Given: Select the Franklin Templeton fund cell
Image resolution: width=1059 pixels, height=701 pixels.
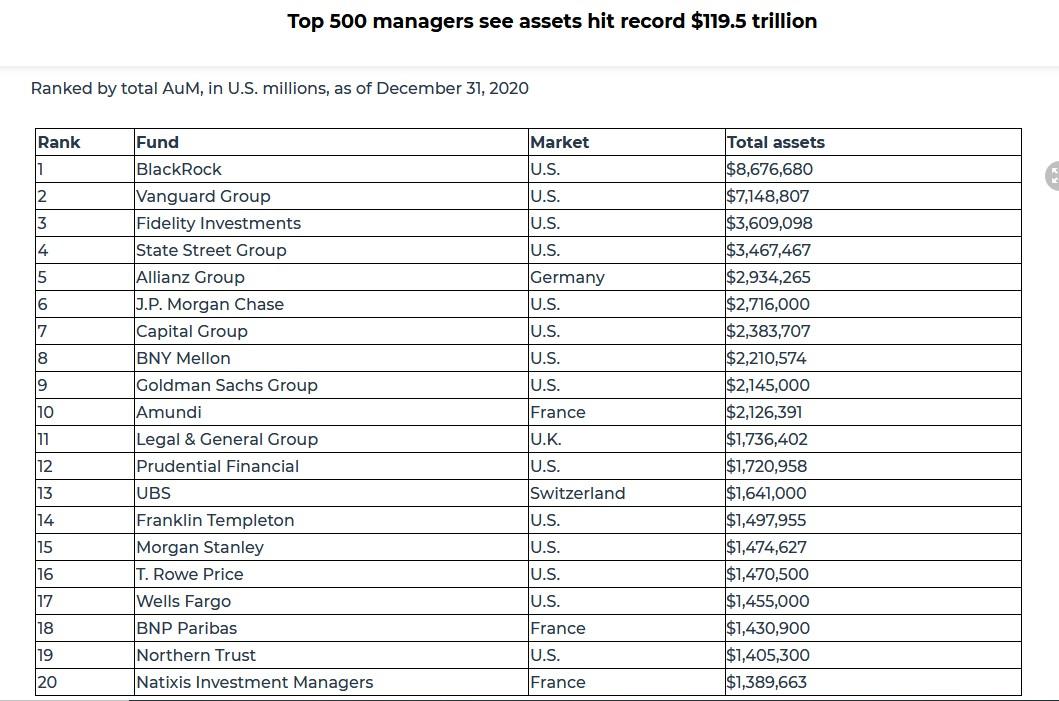Looking at the screenshot, I should coord(215,520).
